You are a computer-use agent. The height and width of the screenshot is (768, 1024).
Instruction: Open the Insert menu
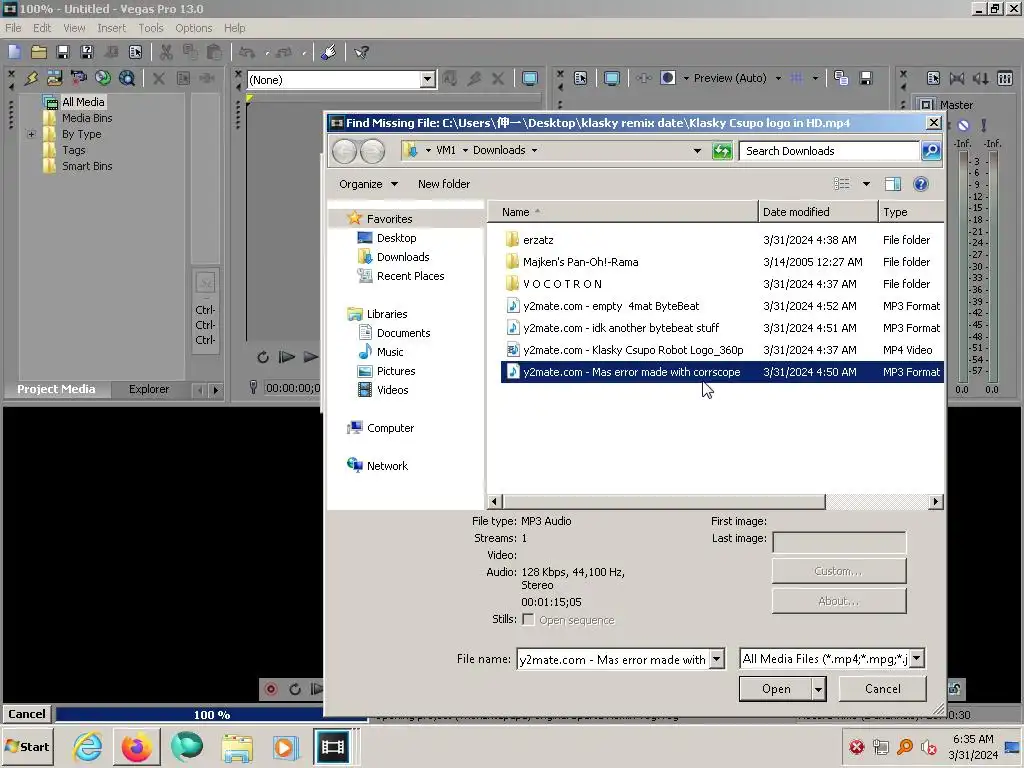point(112,28)
